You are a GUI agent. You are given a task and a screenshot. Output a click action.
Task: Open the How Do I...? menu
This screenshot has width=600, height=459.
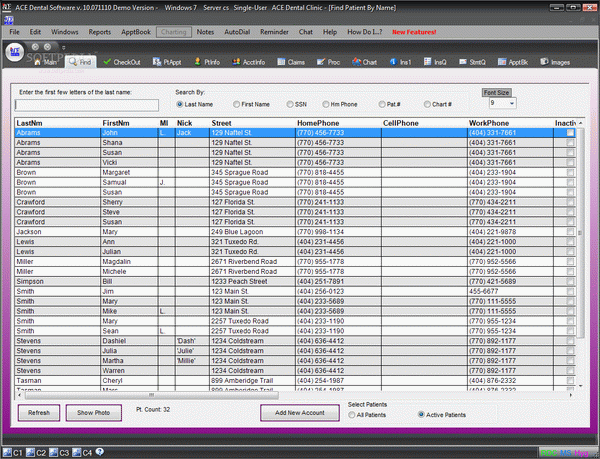tap(363, 32)
